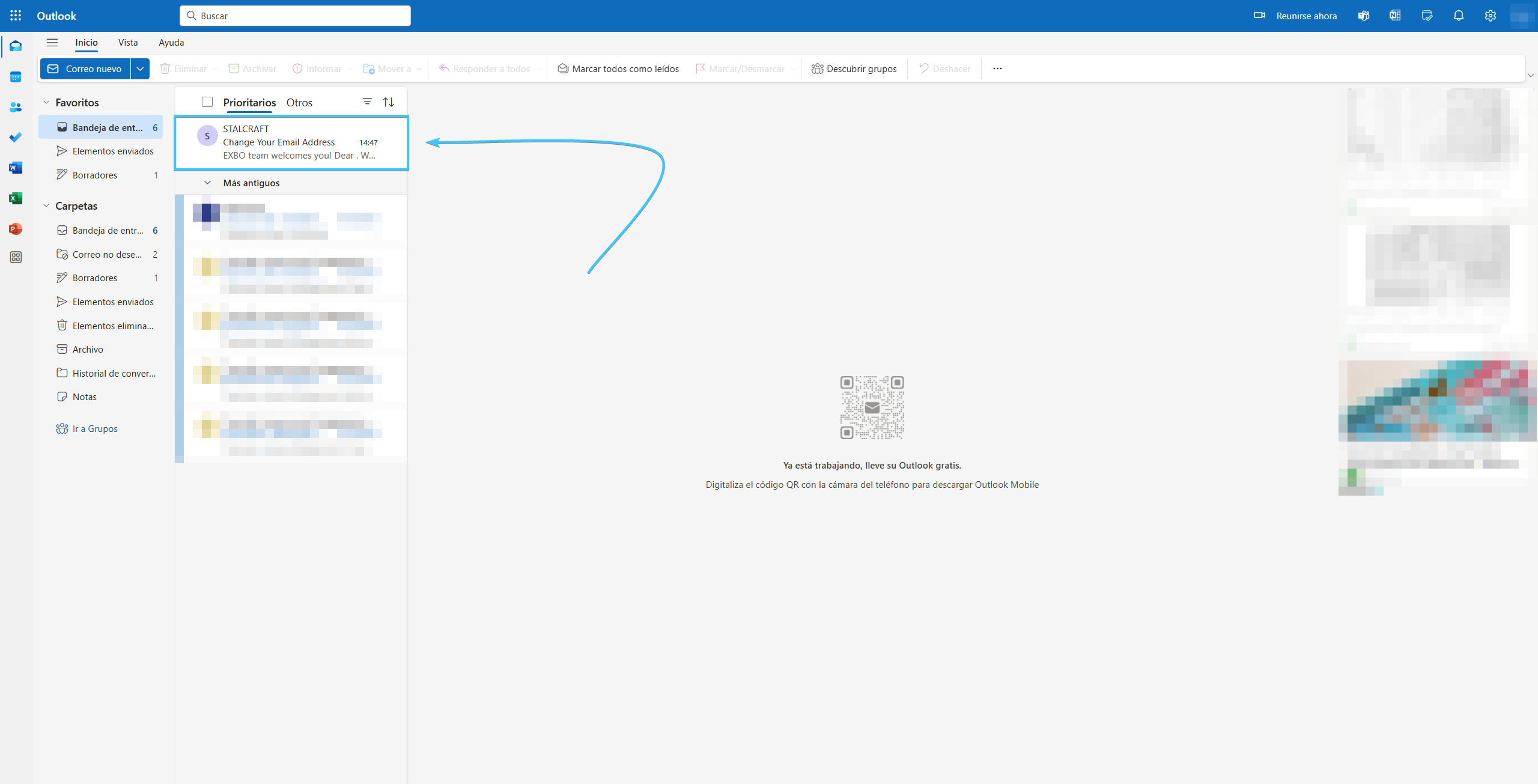The image size is (1538, 784).
Task: Open the Vista ribbon tab
Action: point(128,43)
